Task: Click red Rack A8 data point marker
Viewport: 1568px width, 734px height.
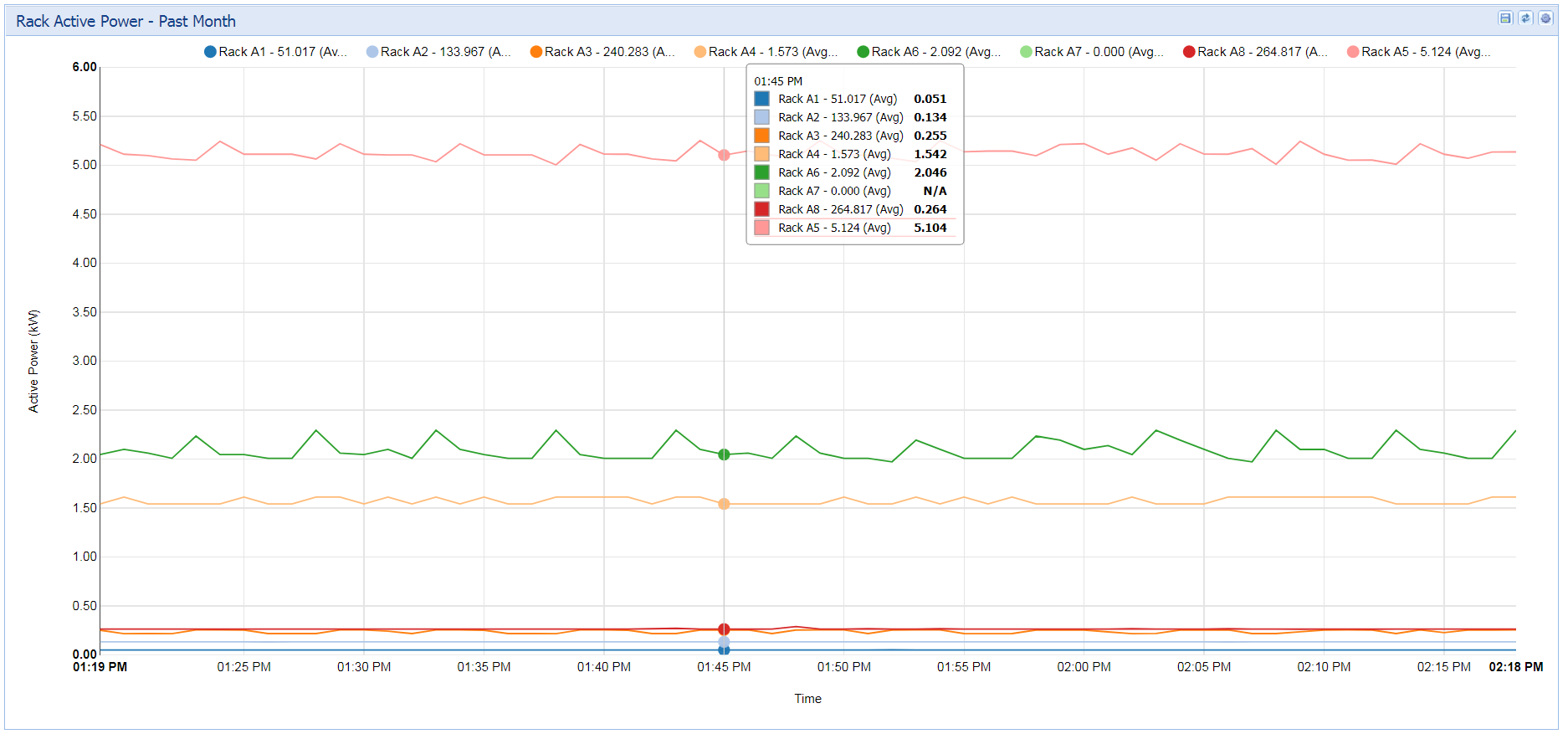Action: click(x=724, y=629)
